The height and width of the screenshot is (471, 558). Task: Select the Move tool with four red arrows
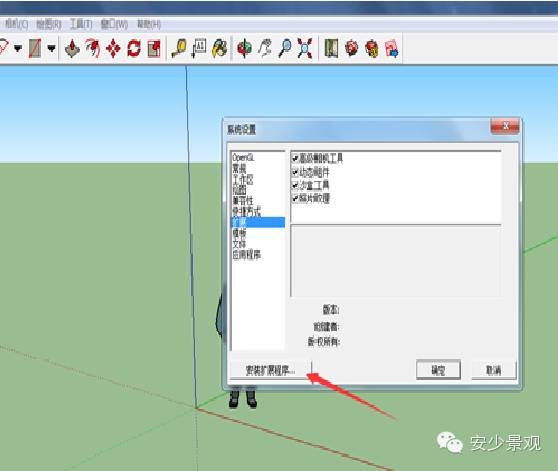coord(113,48)
